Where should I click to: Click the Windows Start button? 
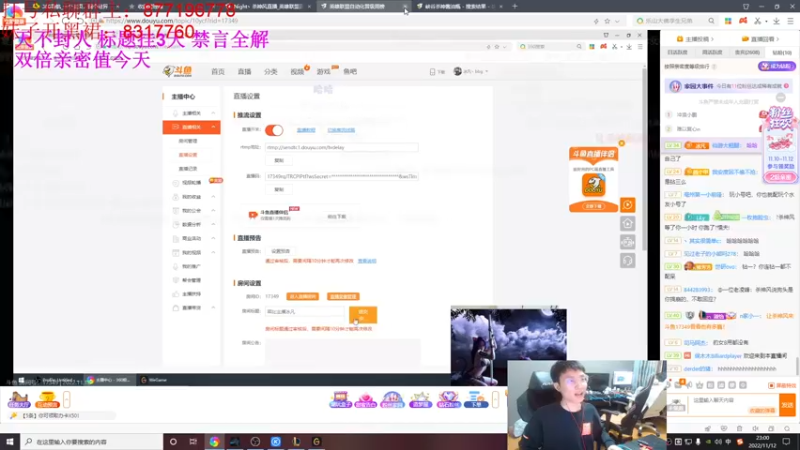coord(10,442)
